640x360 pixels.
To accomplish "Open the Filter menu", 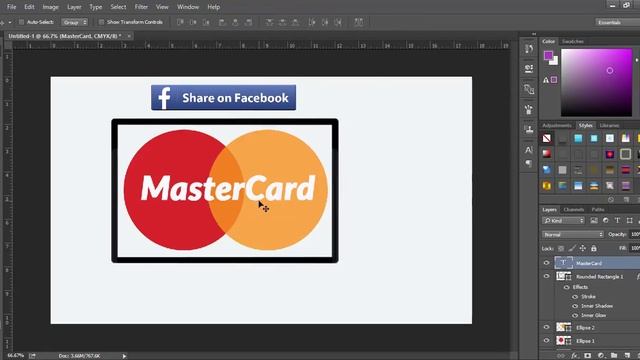I will [x=141, y=7].
